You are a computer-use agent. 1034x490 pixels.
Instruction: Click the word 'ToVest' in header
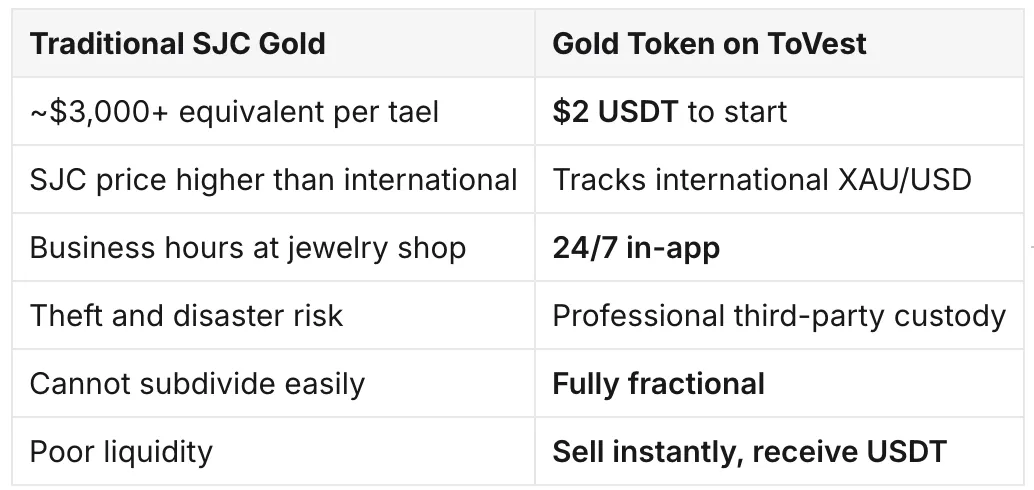(x=816, y=44)
